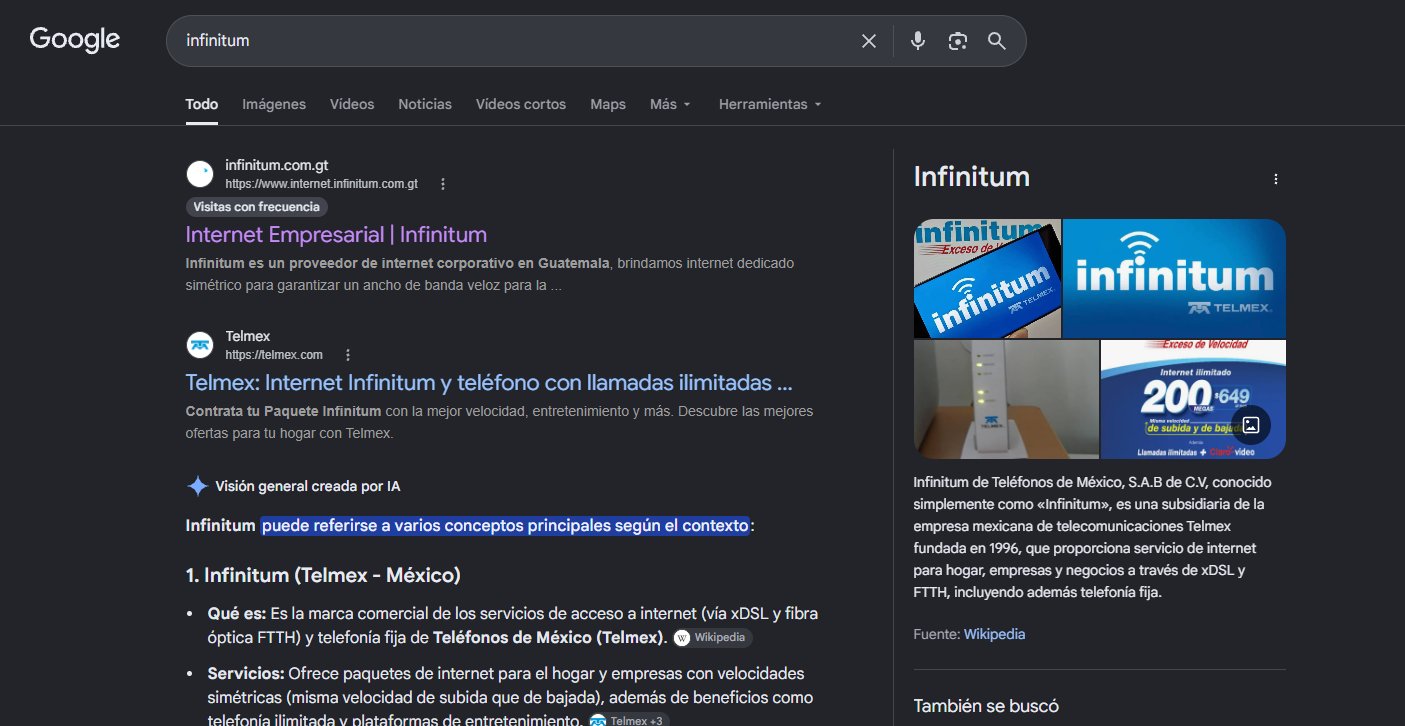Viewport: 1405px width, 726px height.
Task: Select the Todo results tab
Action: 202,104
